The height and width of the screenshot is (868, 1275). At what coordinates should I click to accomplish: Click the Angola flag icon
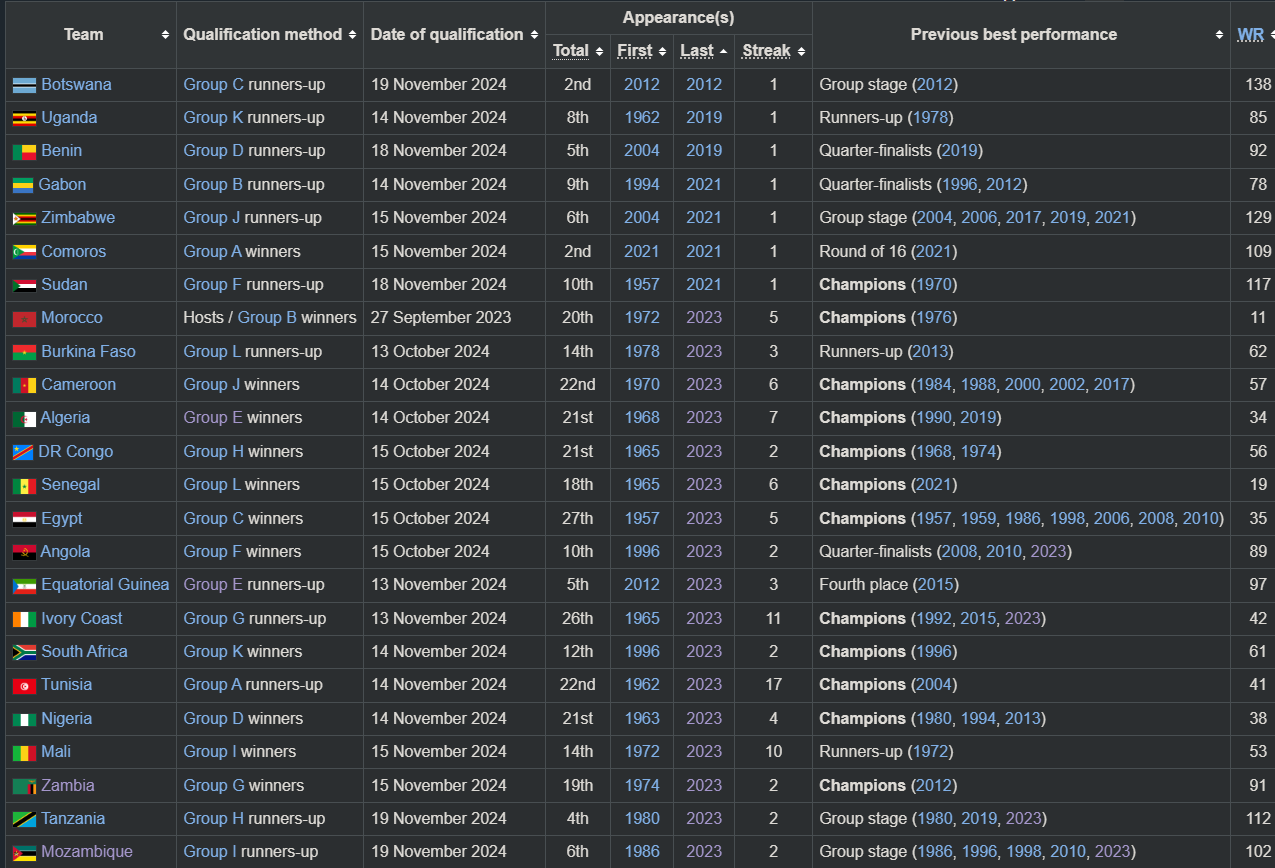coord(24,552)
